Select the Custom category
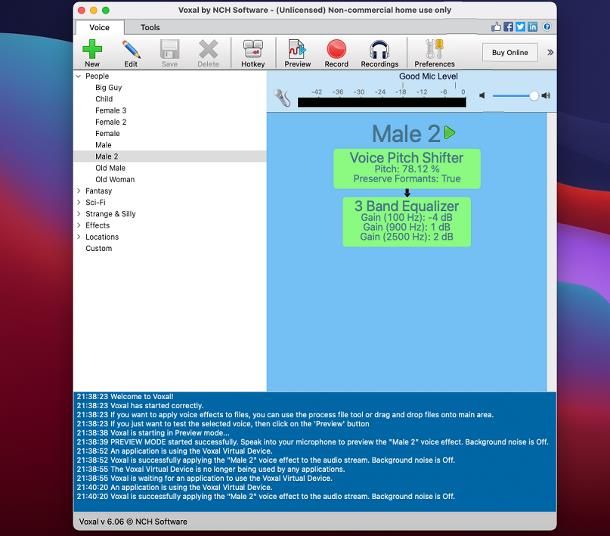610x536 pixels. [99, 248]
